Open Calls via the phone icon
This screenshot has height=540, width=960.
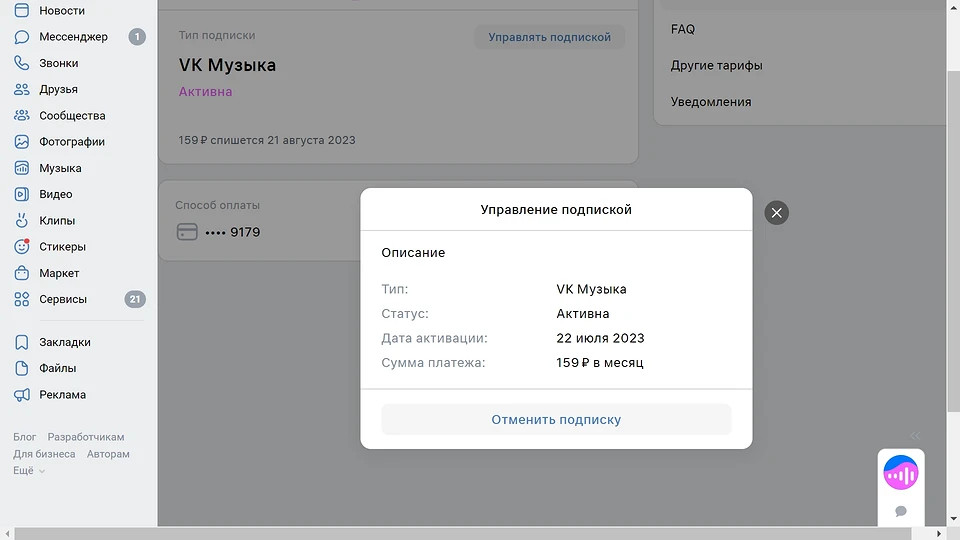(x=22, y=63)
